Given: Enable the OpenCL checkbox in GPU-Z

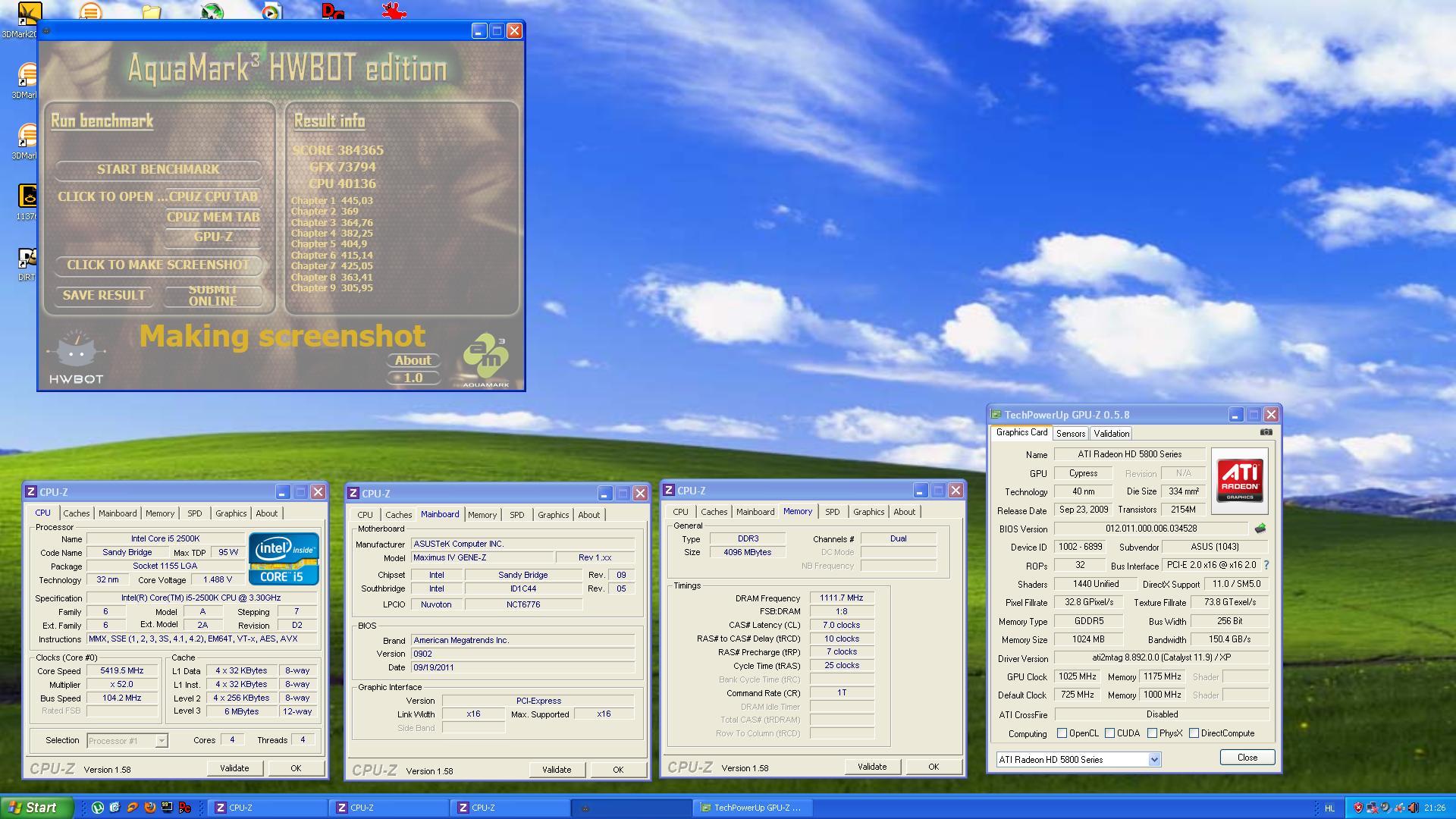Looking at the screenshot, I should 1062,733.
